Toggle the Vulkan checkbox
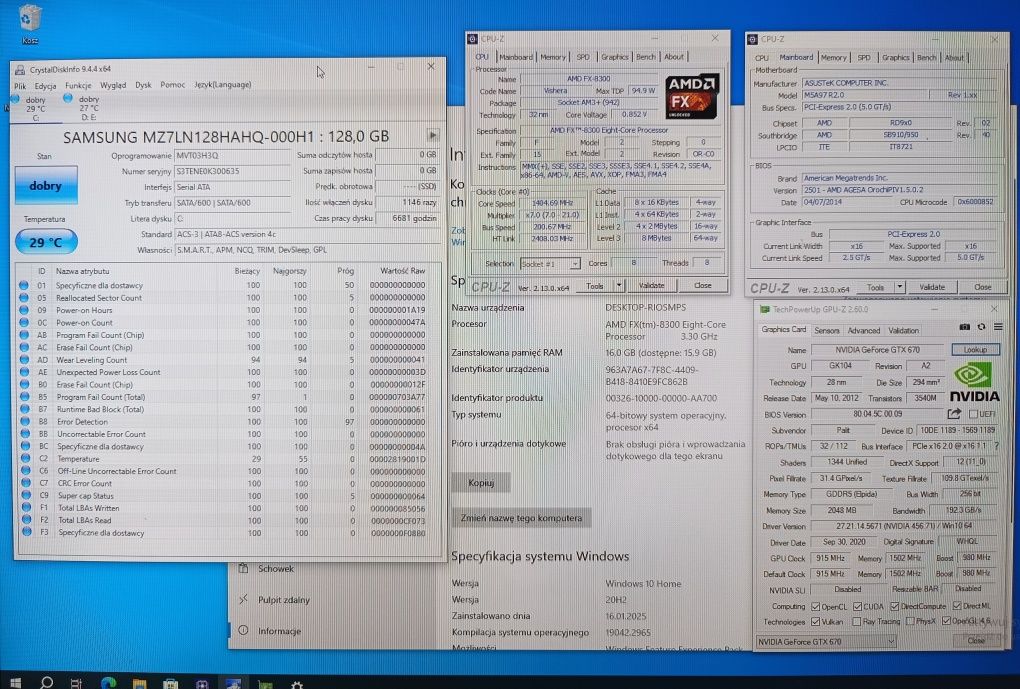 816,622
